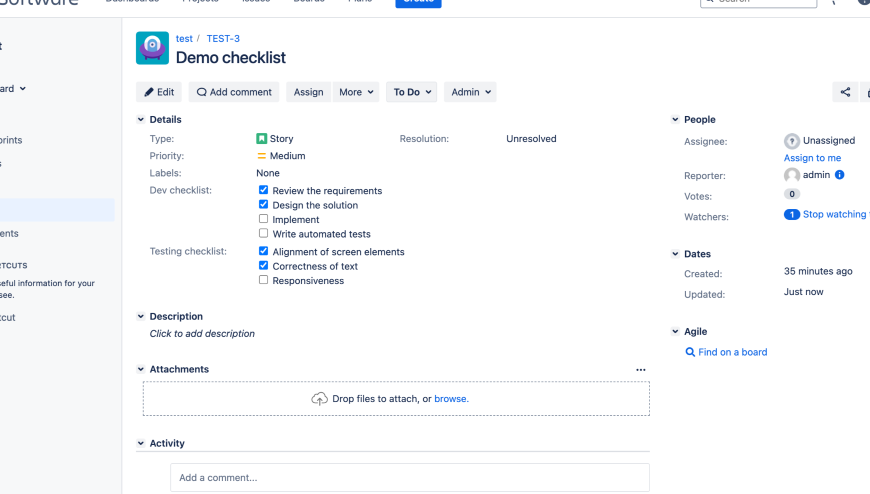Screen dimensions: 870x494
Task: Click the Add a comment input field
Action: click(409, 477)
